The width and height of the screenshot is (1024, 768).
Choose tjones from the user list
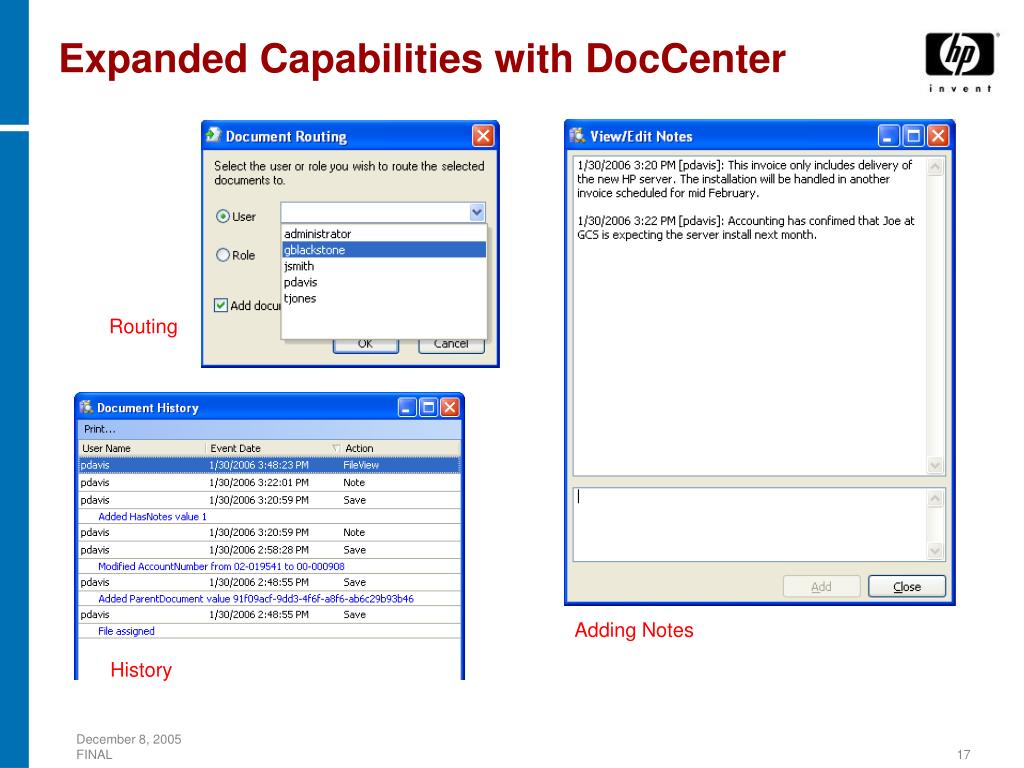pyautogui.click(x=384, y=298)
